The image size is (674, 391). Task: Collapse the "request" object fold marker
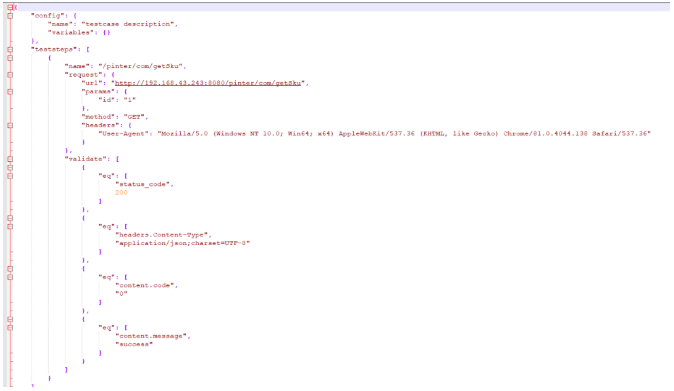point(10,75)
